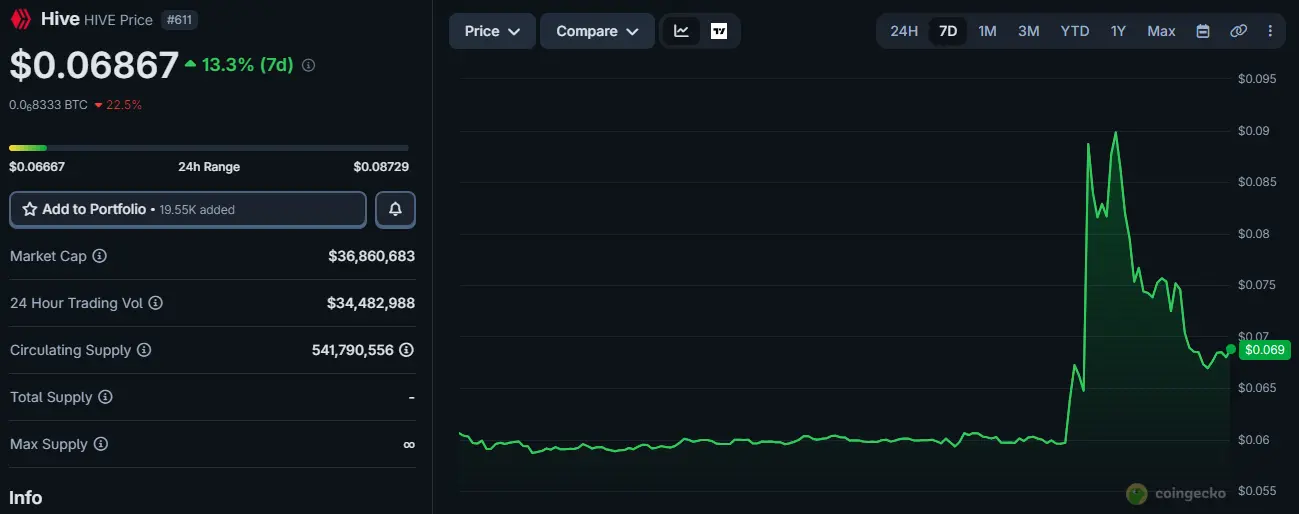Open info icon next to 7d change
The width and height of the screenshot is (1299, 514).
[x=308, y=65]
